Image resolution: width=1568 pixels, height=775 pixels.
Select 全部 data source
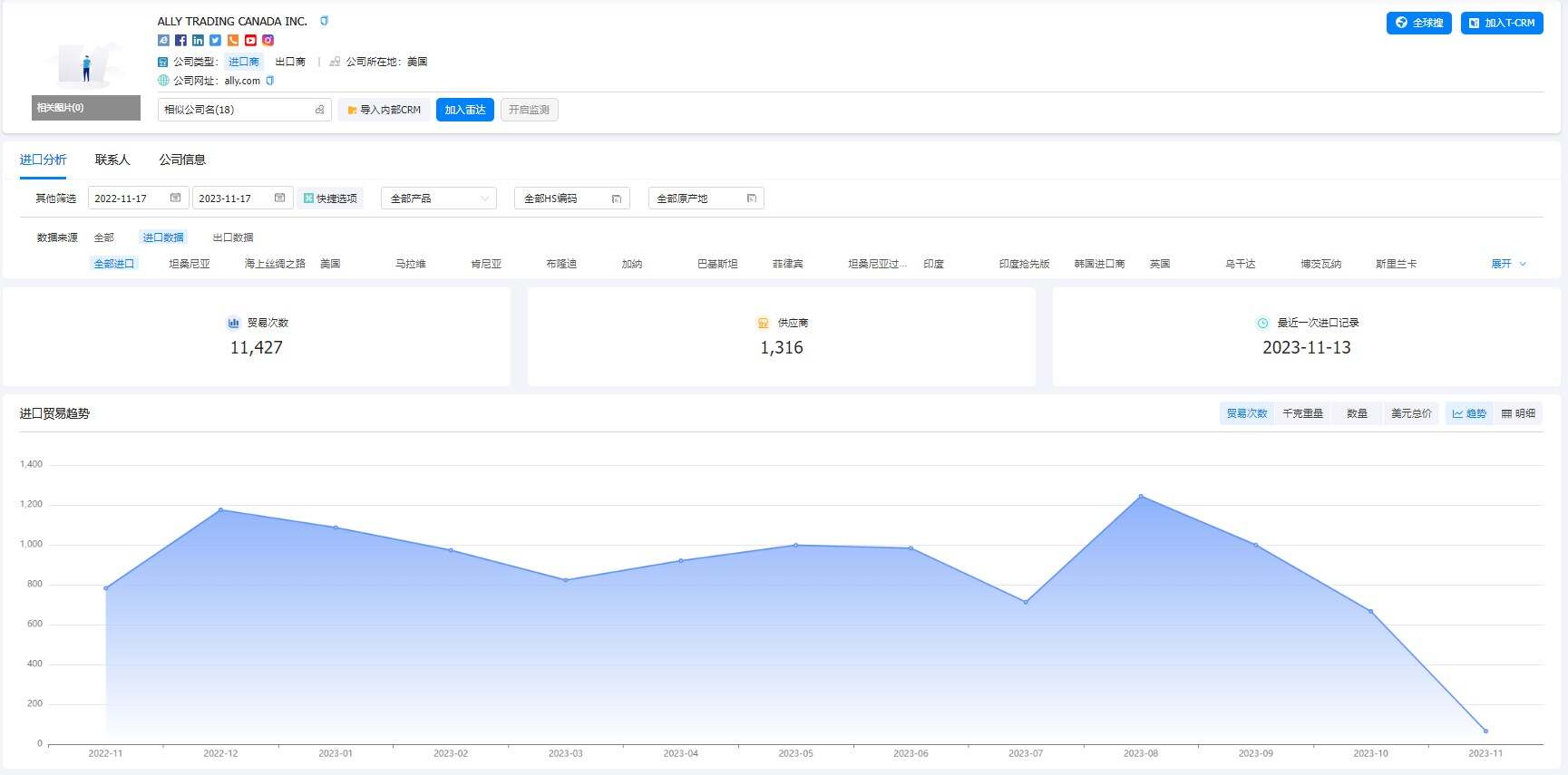[104, 237]
